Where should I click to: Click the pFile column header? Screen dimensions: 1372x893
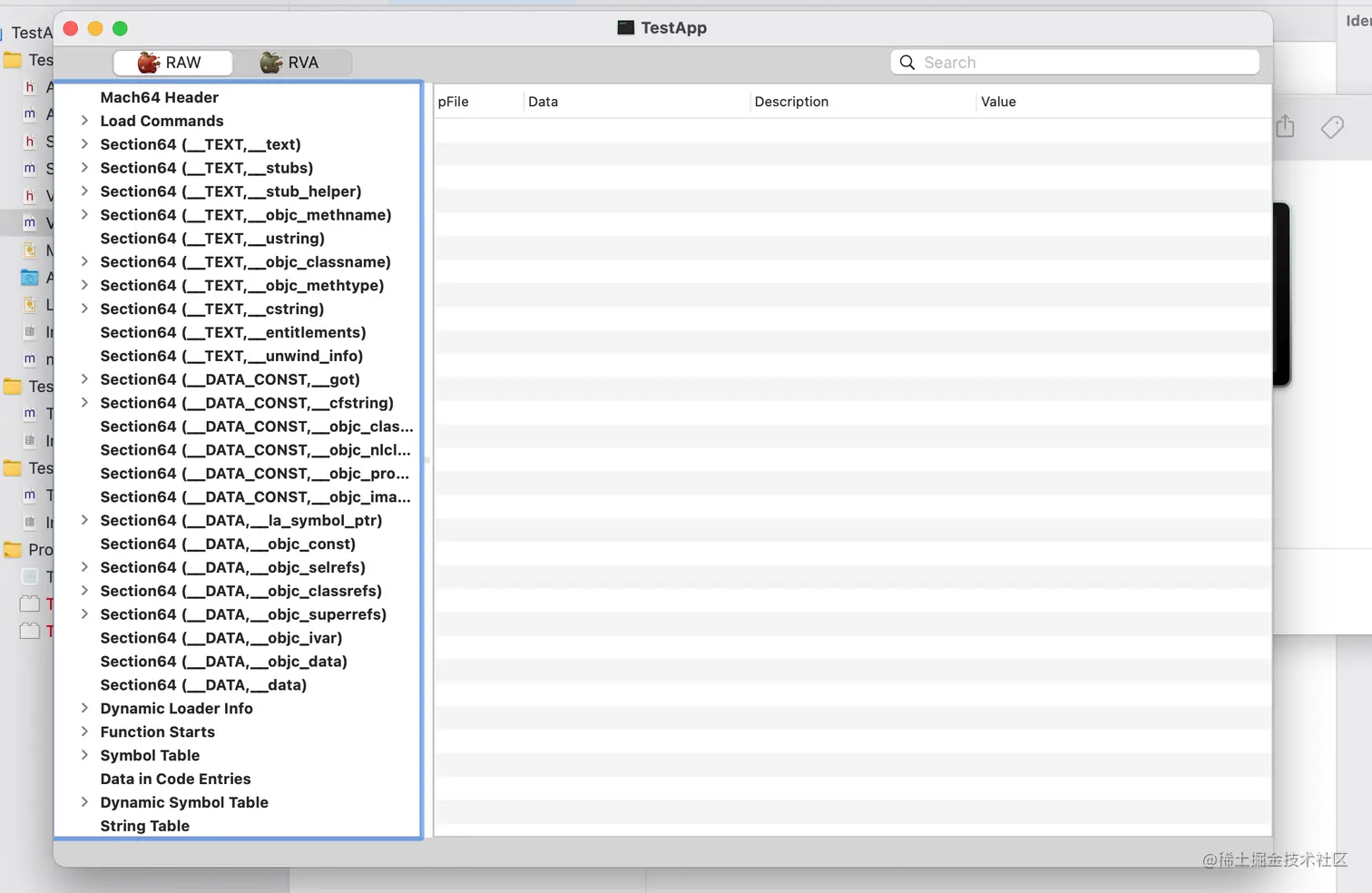[x=478, y=102]
